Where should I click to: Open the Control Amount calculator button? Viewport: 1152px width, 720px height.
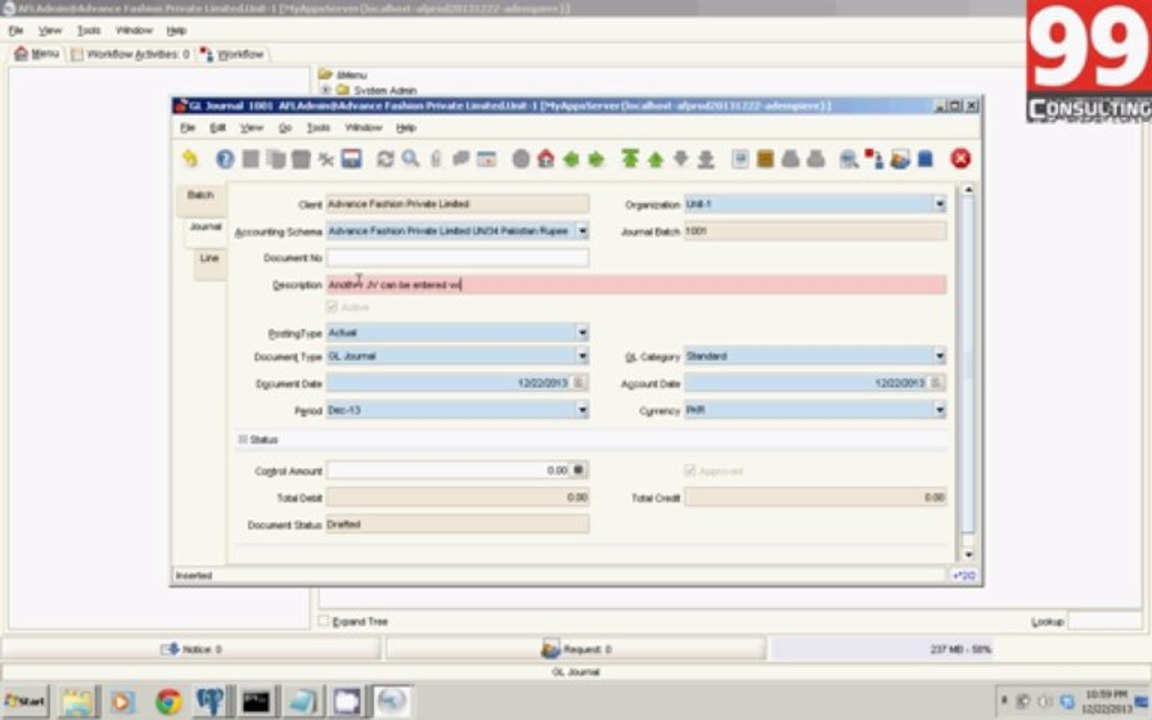(x=579, y=469)
